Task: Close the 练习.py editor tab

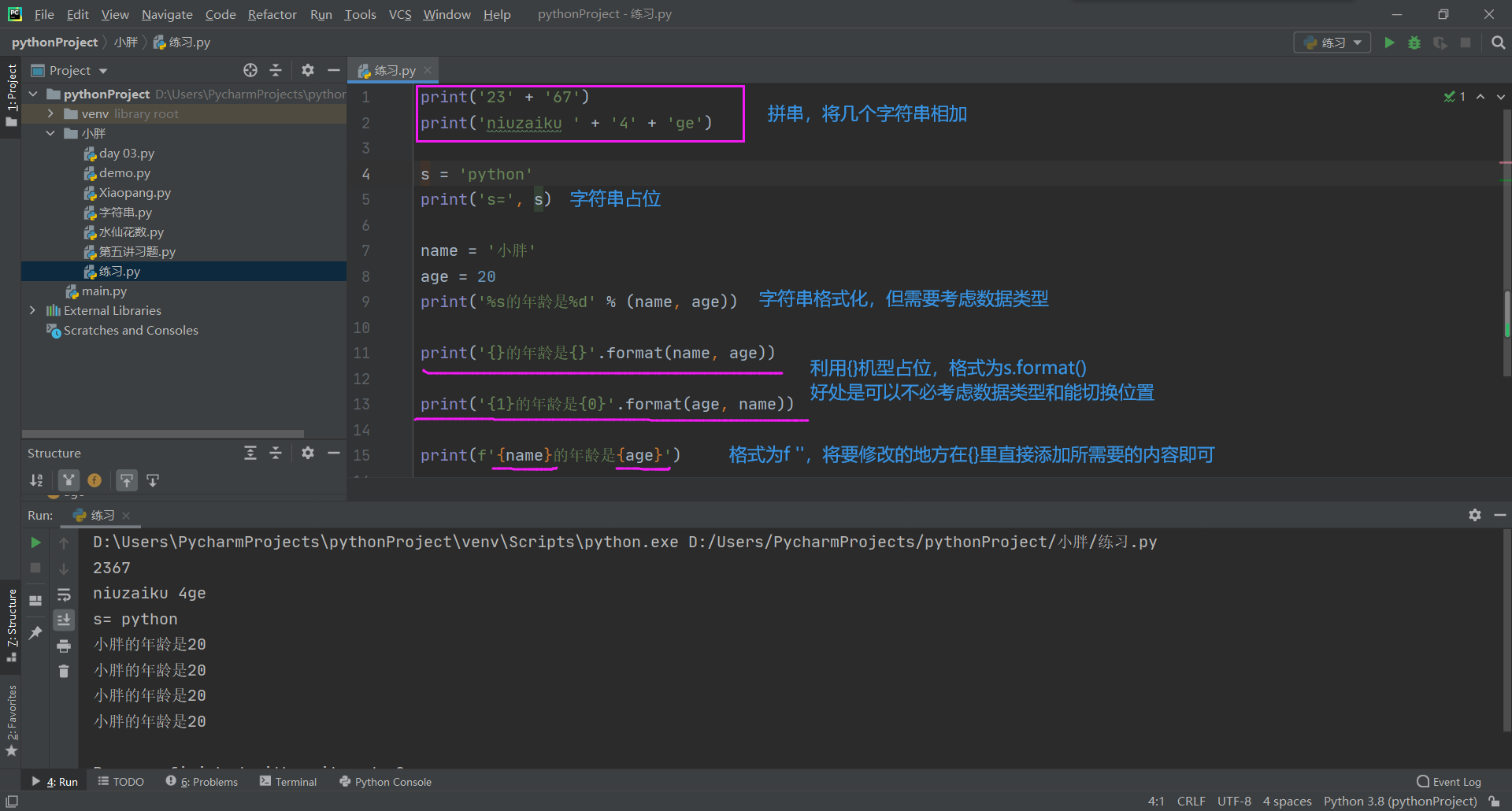Action: (428, 70)
